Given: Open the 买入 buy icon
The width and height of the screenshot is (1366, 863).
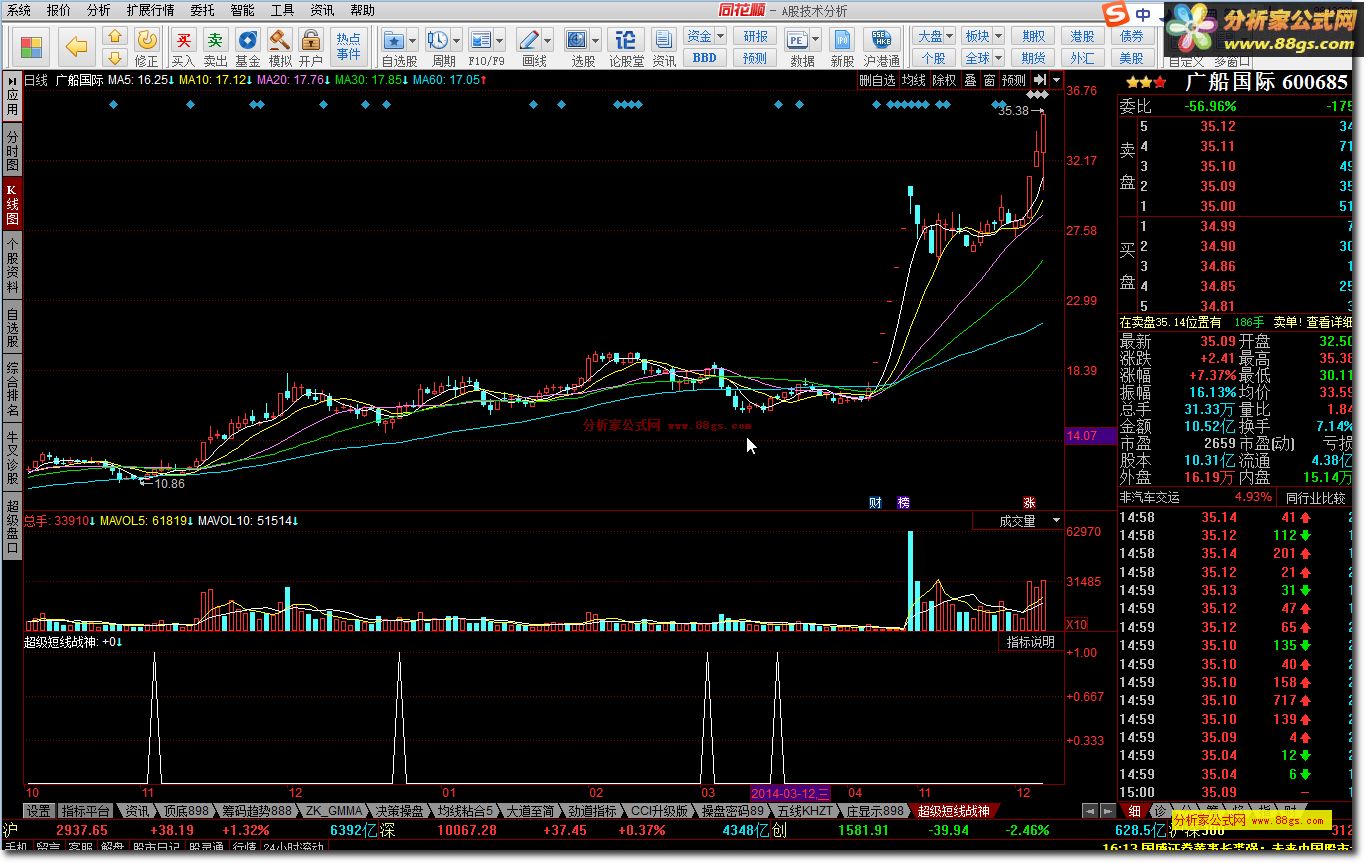Looking at the screenshot, I should point(183,39).
